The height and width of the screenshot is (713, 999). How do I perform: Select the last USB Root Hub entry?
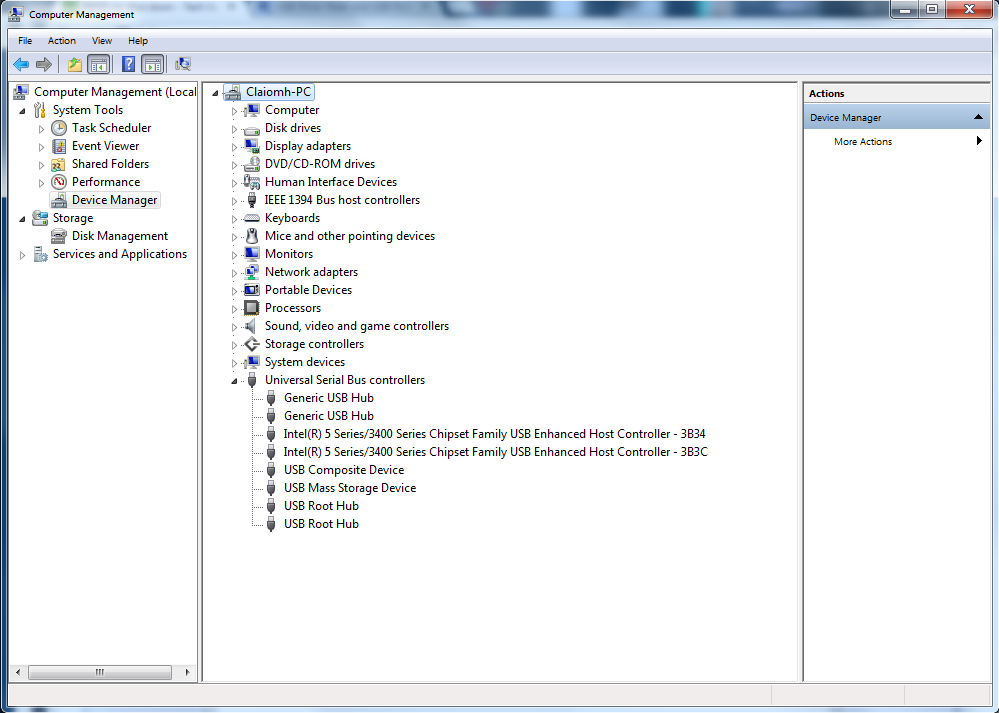pos(321,524)
